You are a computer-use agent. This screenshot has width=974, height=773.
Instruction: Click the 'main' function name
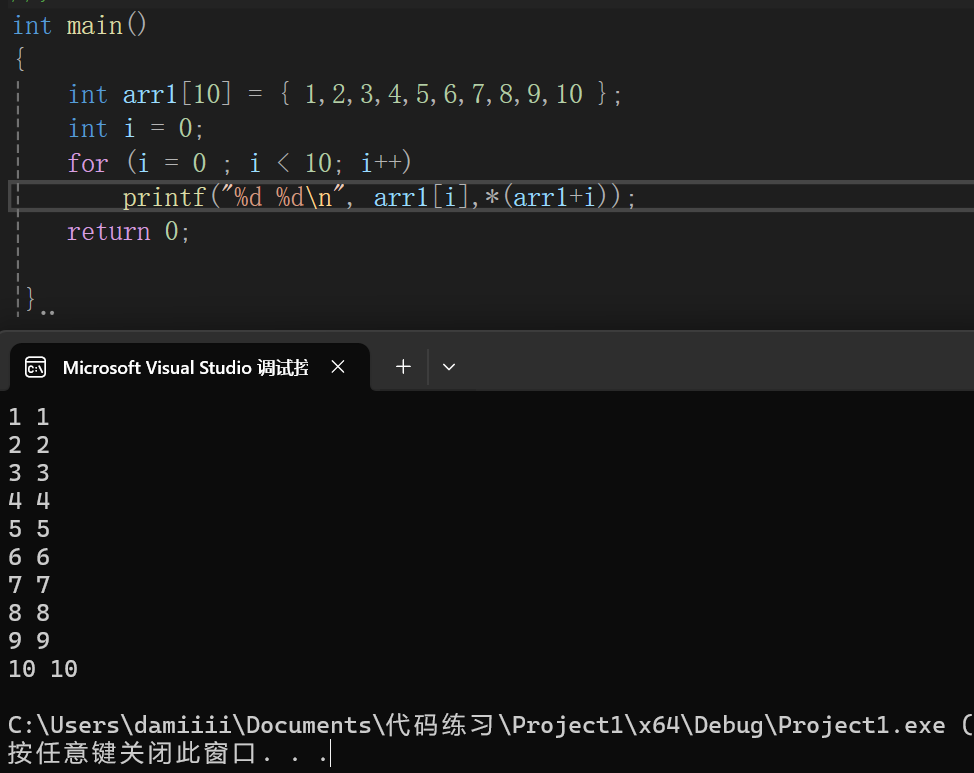[94, 26]
